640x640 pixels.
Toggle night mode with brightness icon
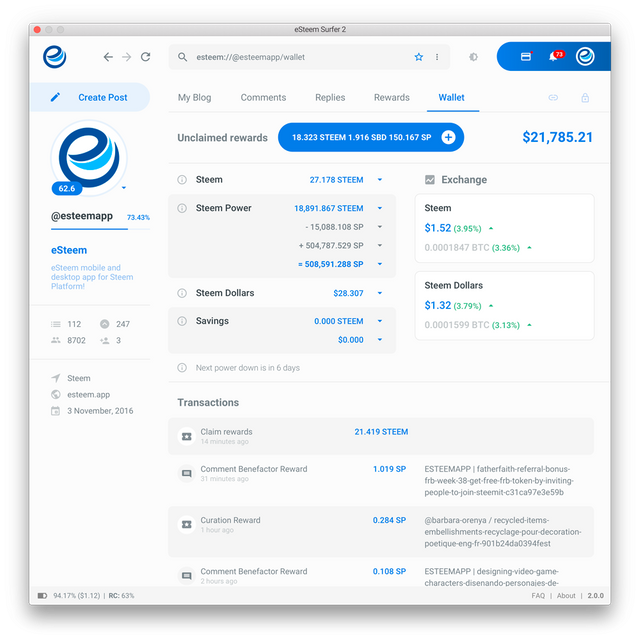click(x=473, y=57)
